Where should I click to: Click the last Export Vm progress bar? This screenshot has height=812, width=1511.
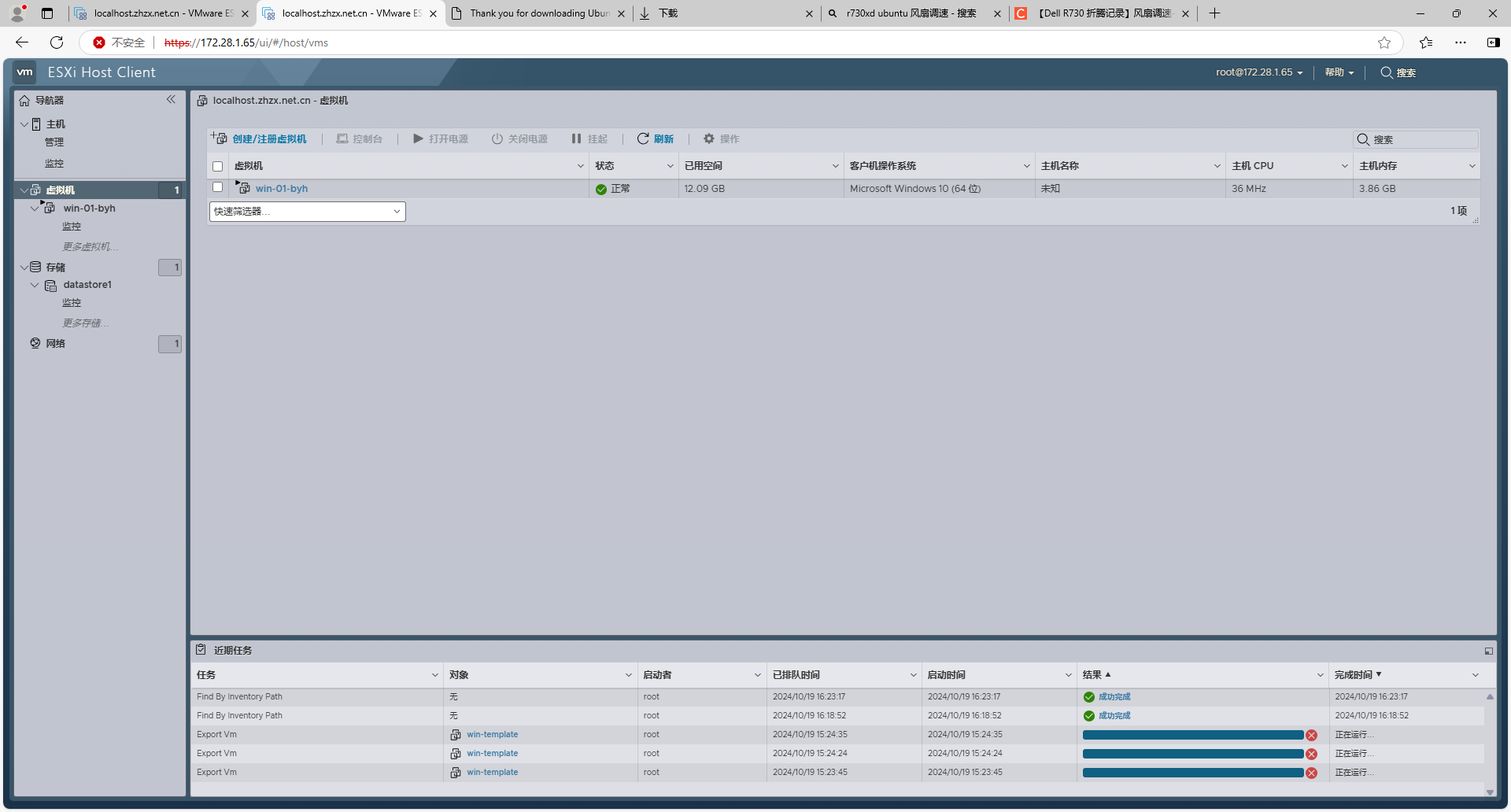pyautogui.click(x=1192, y=773)
